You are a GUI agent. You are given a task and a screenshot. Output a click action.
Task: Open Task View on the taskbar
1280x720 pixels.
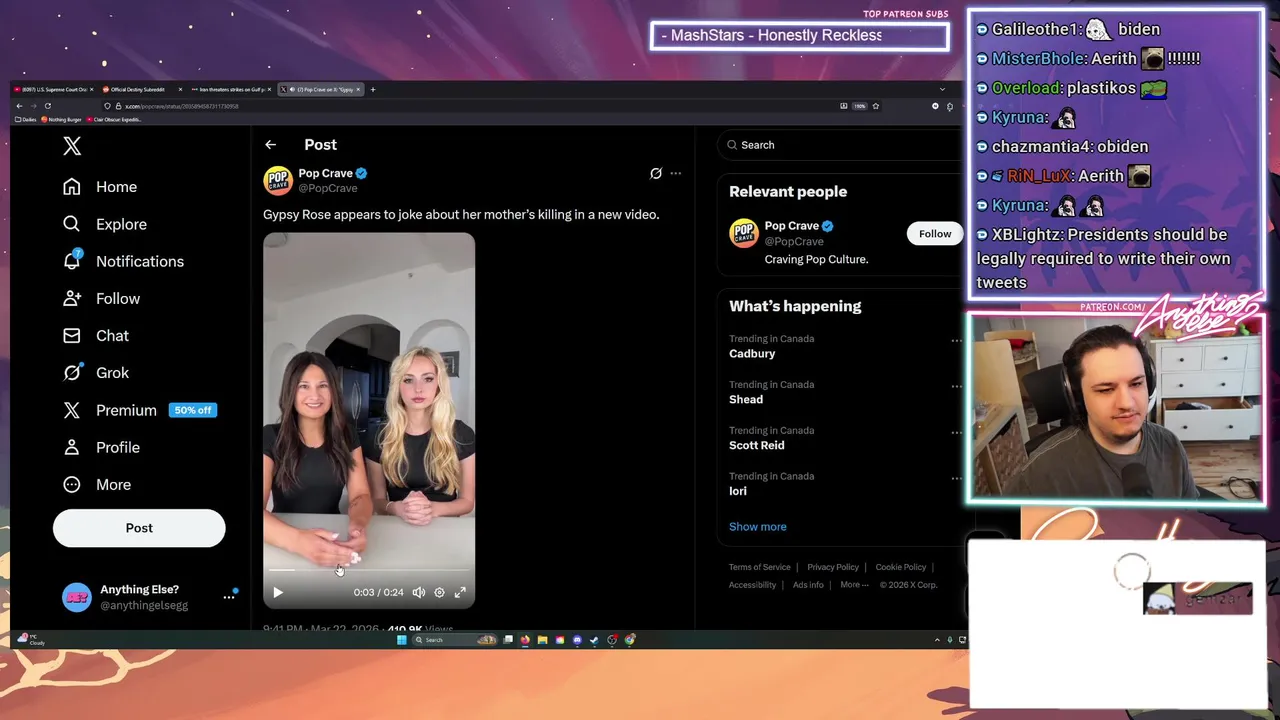(x=508, y=640)
